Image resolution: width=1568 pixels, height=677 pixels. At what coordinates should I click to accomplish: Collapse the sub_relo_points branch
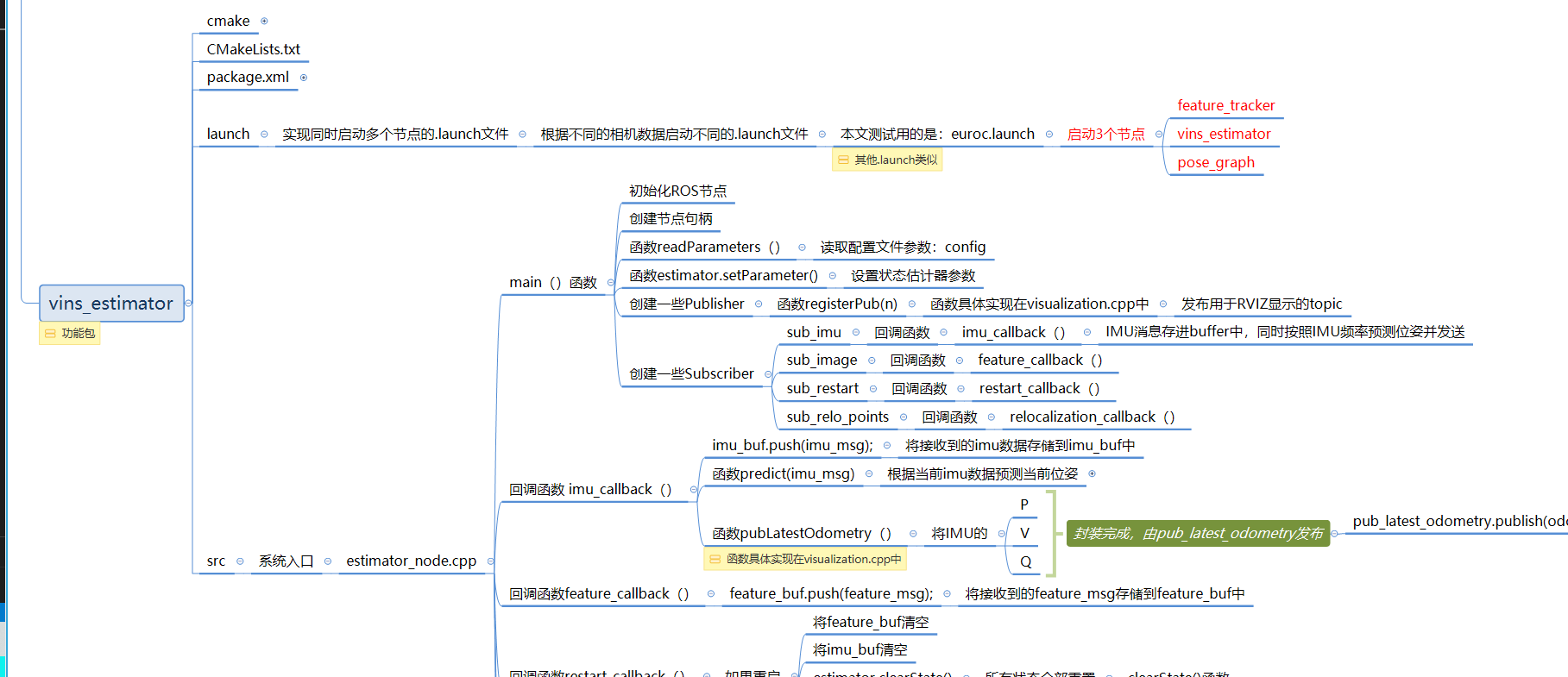[904, 417]
